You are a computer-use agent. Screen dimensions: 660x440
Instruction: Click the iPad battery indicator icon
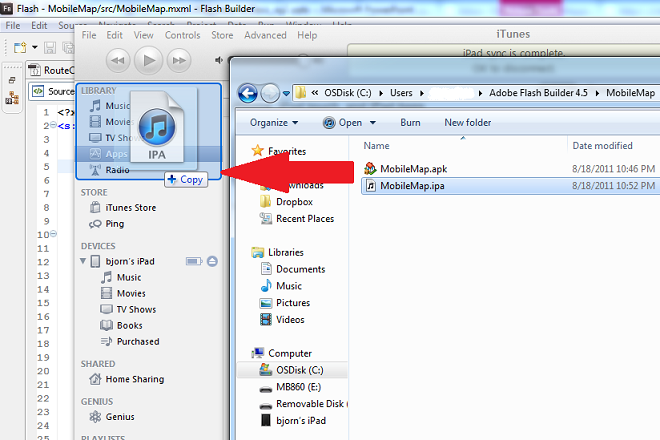pos(194,261)
